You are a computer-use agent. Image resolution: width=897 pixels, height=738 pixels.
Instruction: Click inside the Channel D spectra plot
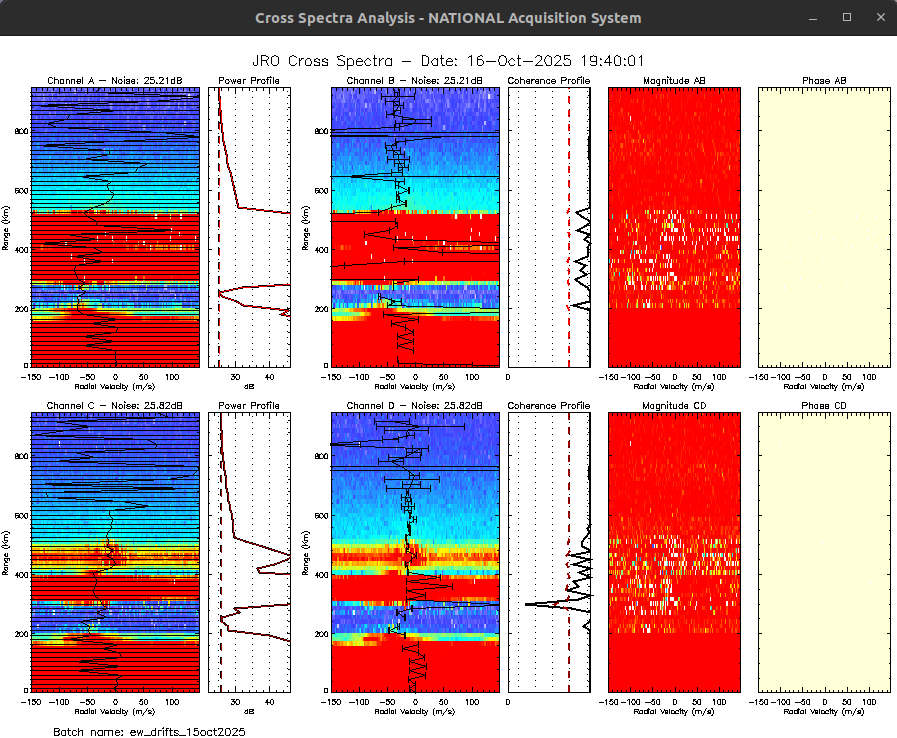(x=414, y=552)
